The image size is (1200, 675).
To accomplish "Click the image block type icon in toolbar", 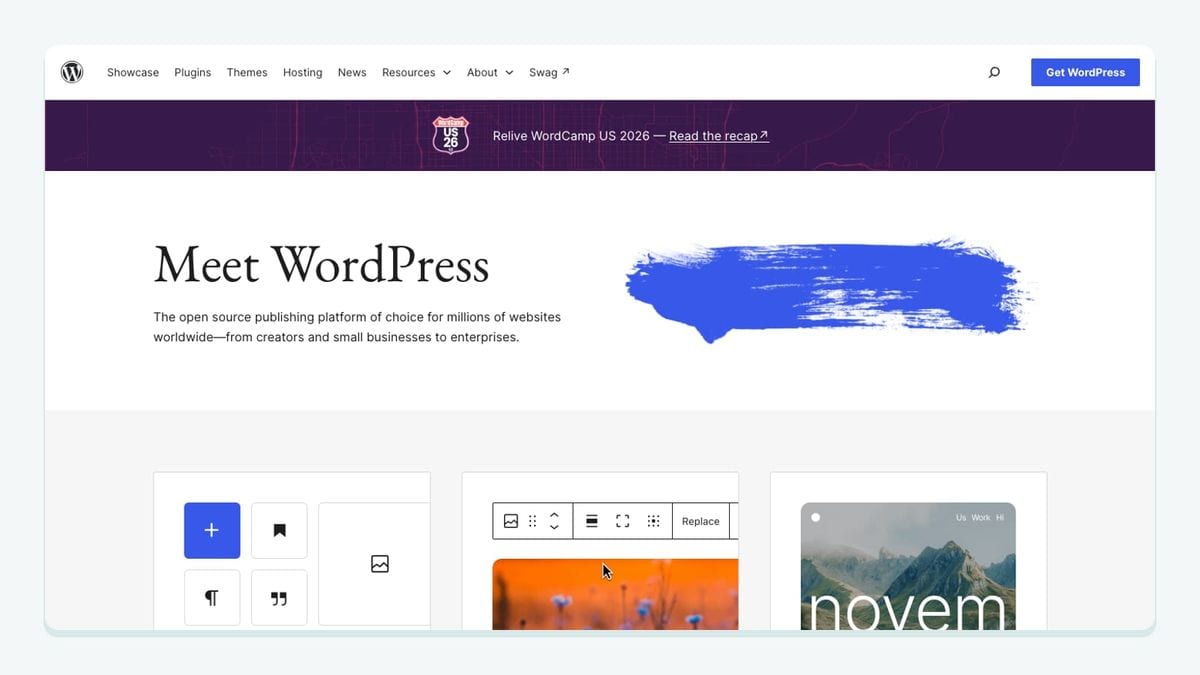I will click(511, 521).
